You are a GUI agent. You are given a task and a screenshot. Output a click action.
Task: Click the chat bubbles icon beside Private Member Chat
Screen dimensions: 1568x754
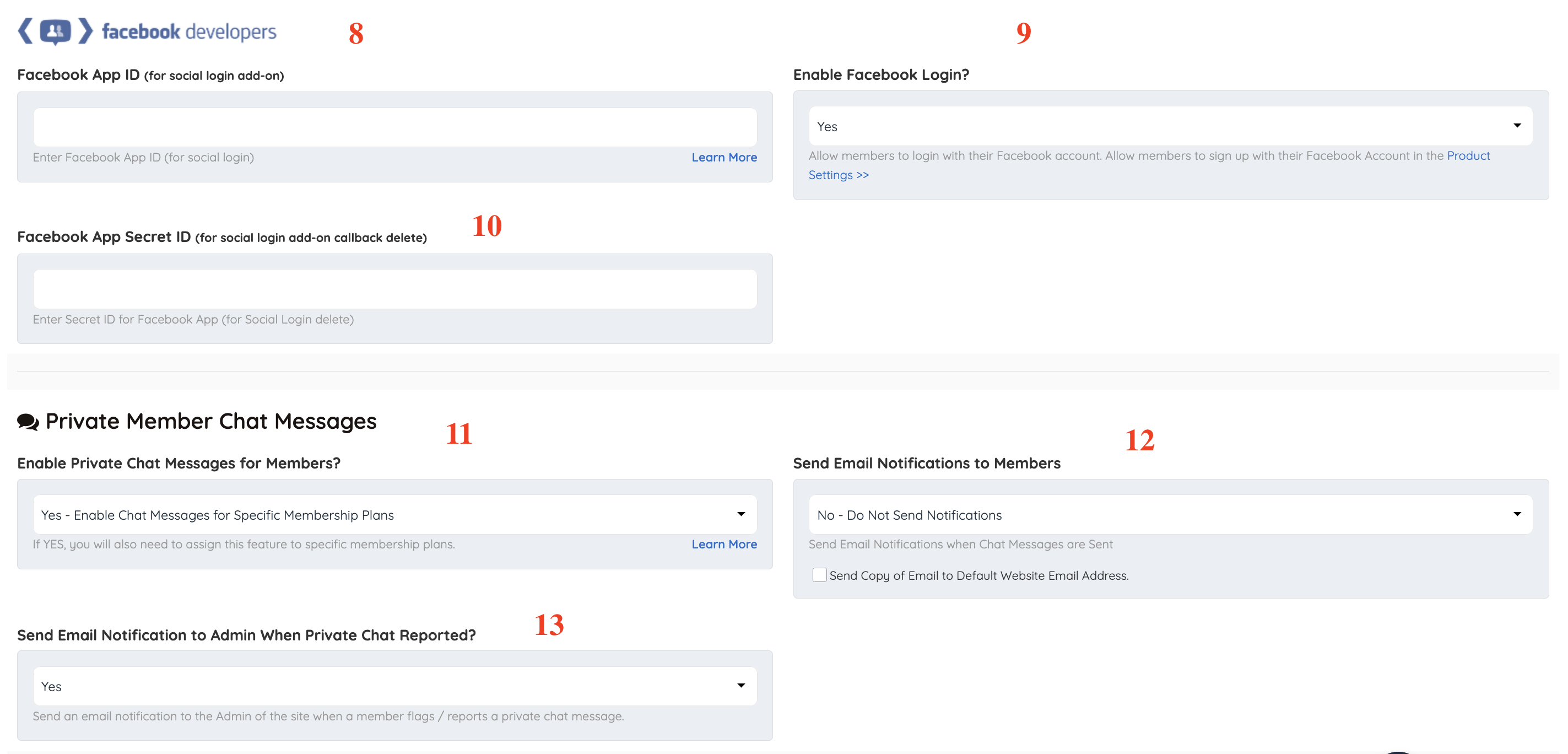[28, 422]
